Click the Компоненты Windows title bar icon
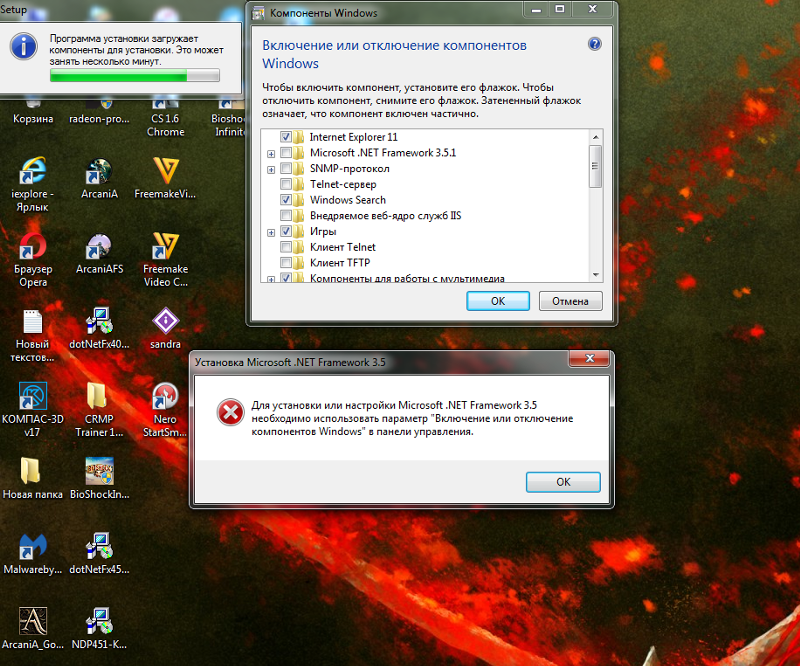The width and height of the screenshot is (800, 666). 258,13
